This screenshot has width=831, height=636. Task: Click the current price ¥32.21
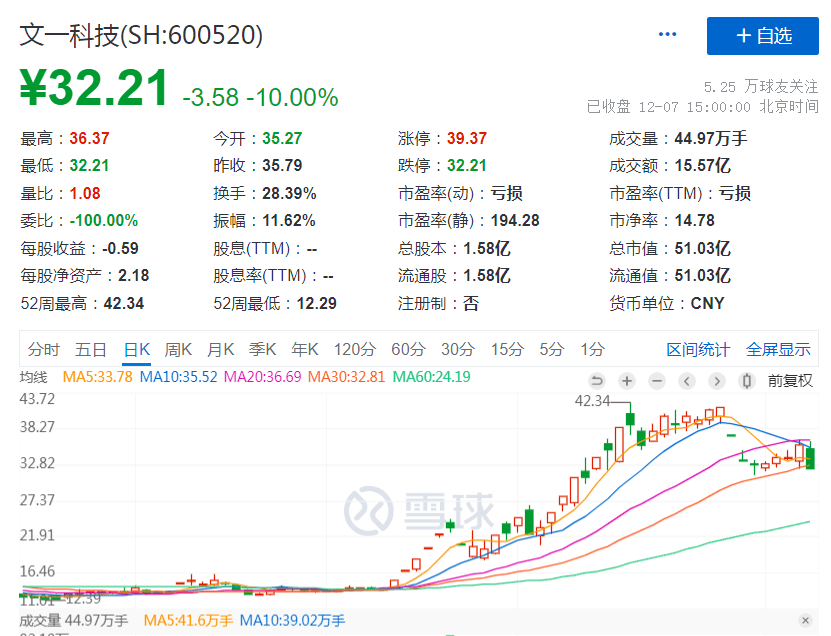(94, 87)
